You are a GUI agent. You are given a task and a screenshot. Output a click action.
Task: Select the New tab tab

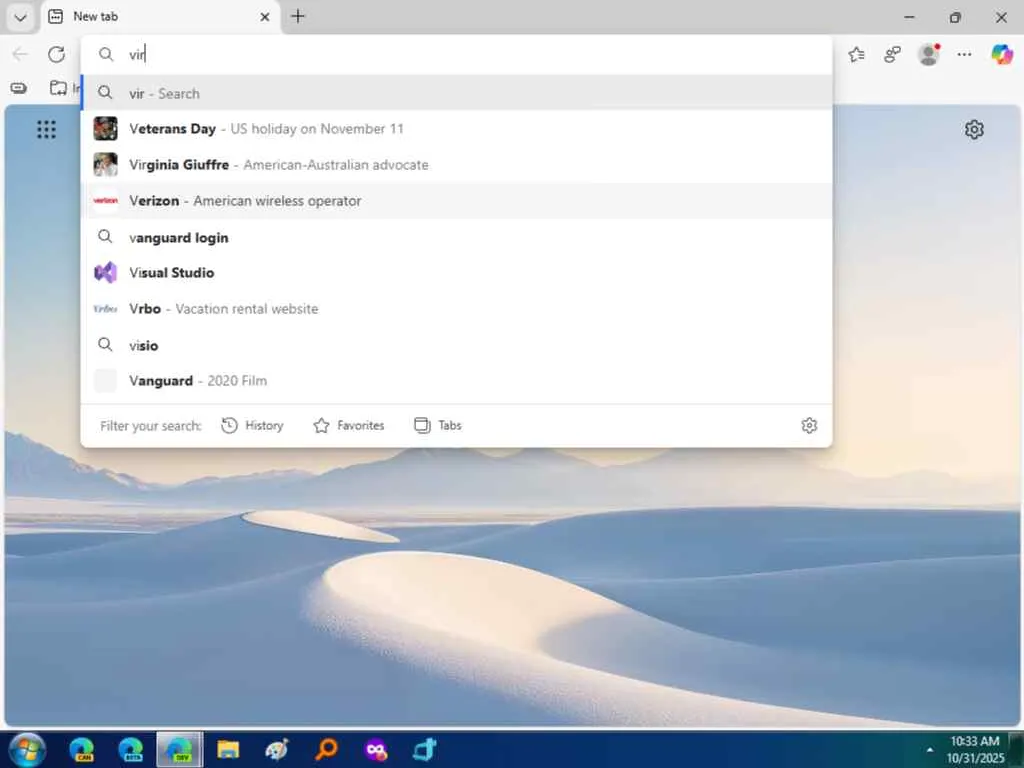click(x=161, y=17)
